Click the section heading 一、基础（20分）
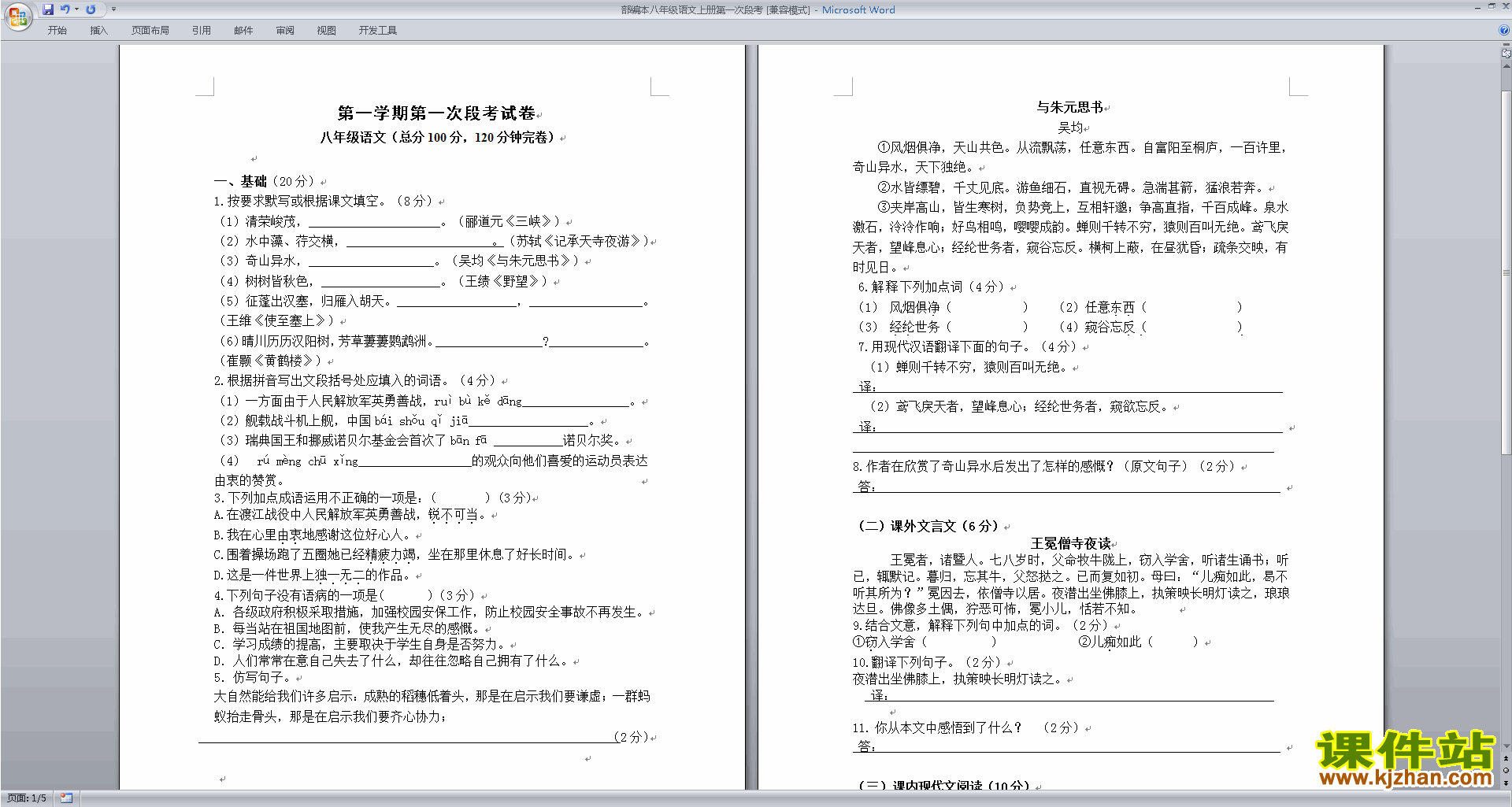Viewport: 1512px width, 807px height. point(264,182)
